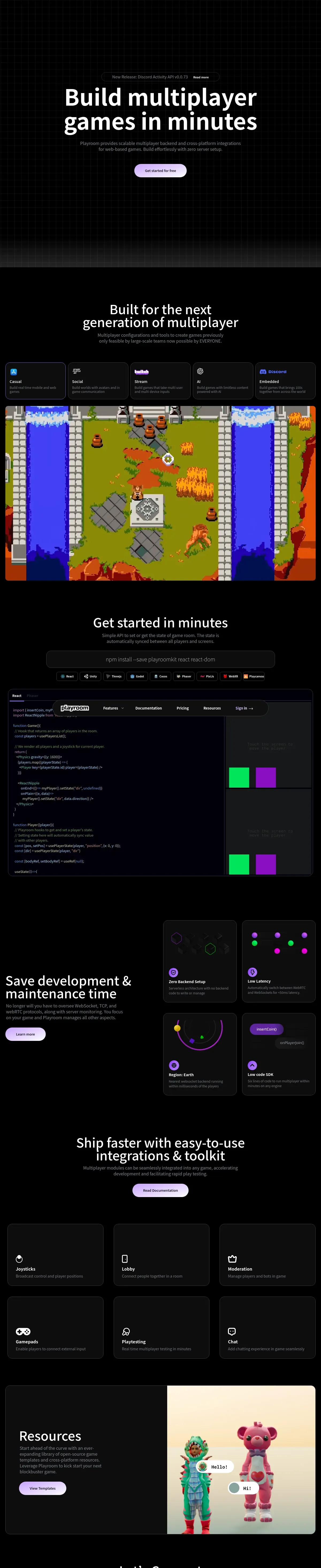
Task: Click the Get started for free button
Action: coord(160,170)
